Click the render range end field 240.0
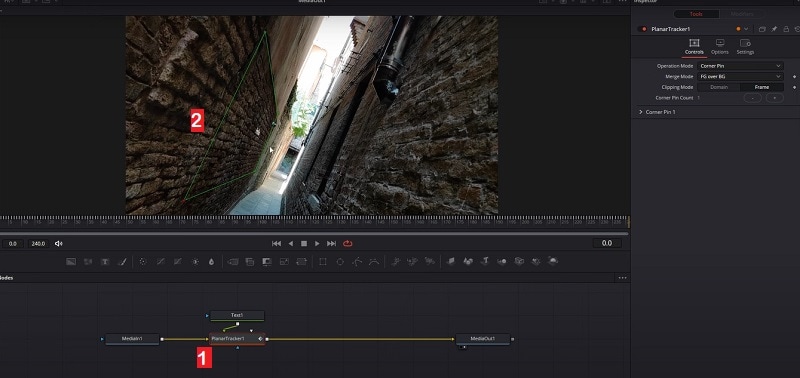The height and width of the screenshot is (378, 800). [38, 244]
